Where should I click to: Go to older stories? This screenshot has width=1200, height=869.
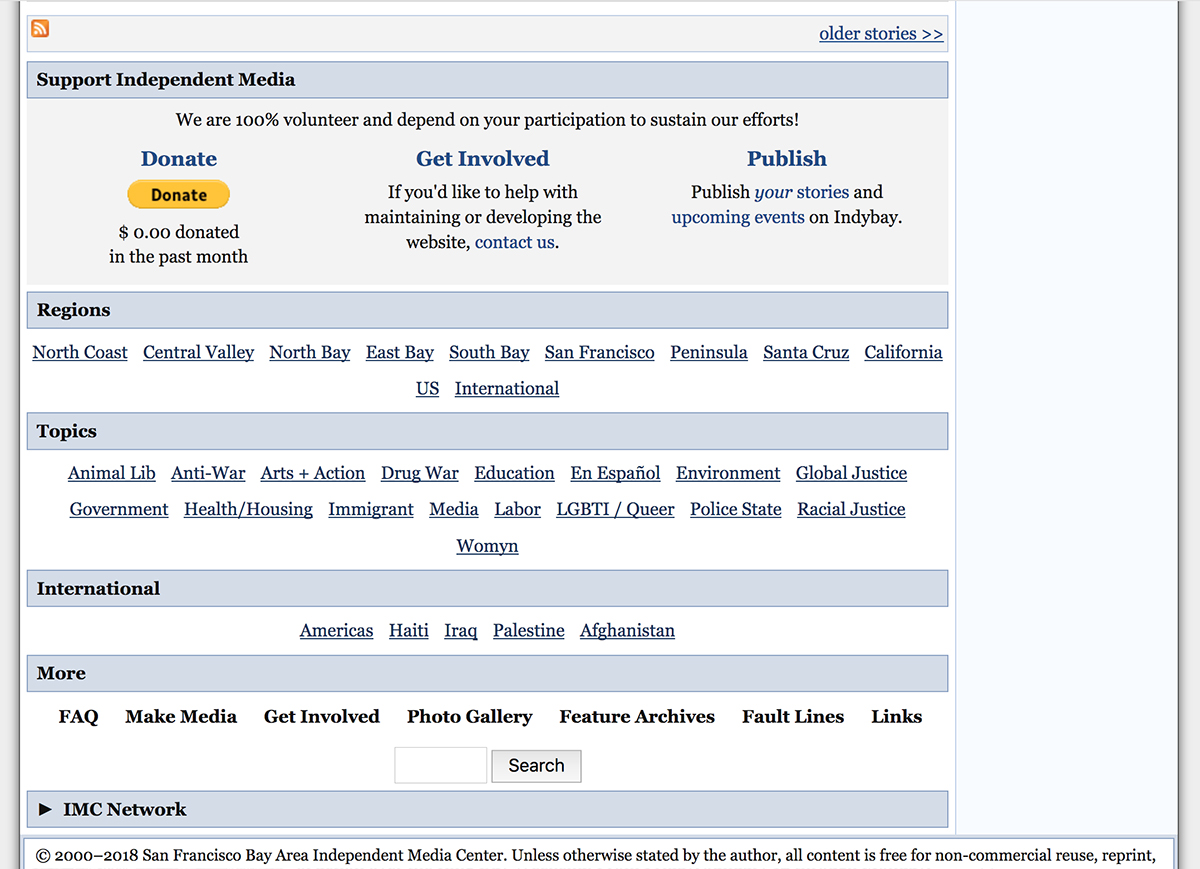[881, 34]
